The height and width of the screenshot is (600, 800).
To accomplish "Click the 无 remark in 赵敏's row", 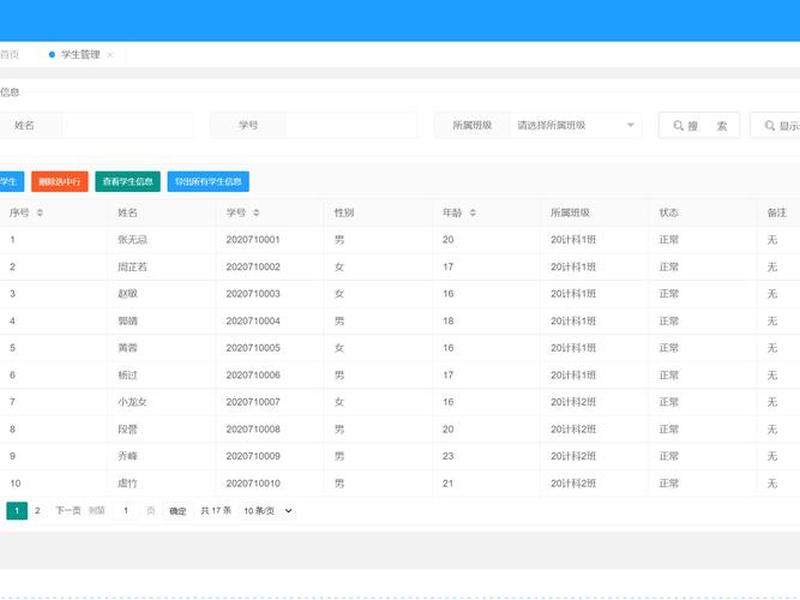I will (x=772, y=294).
